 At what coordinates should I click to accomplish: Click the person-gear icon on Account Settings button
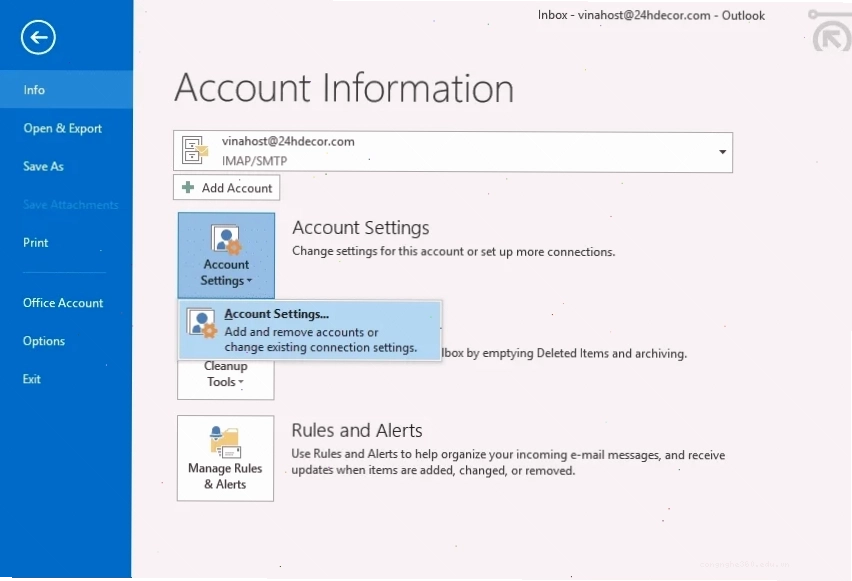pyautogui.click(x=226, y=240)
